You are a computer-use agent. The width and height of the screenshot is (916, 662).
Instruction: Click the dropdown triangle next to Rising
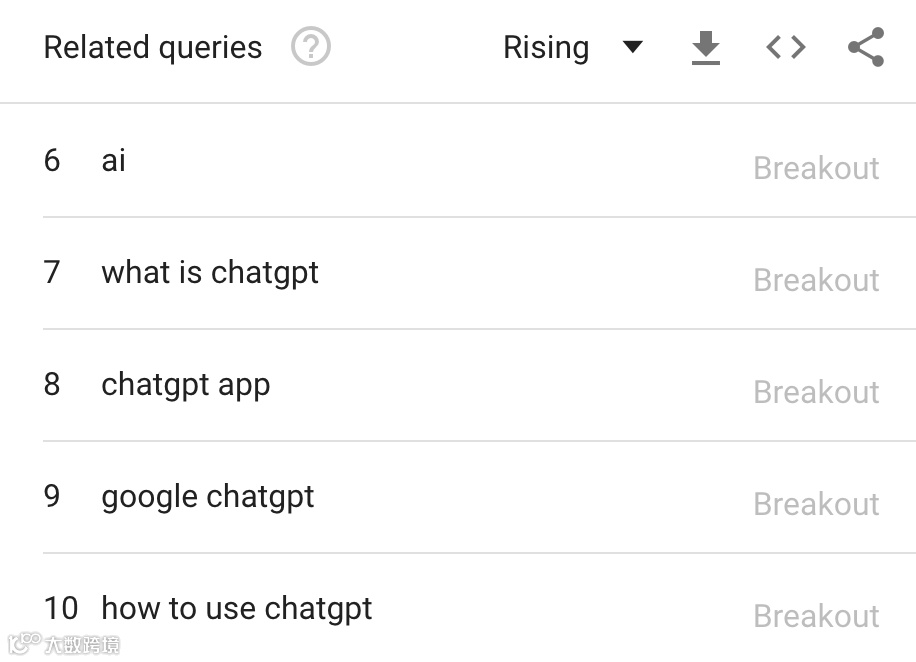[x=634, y=46]
